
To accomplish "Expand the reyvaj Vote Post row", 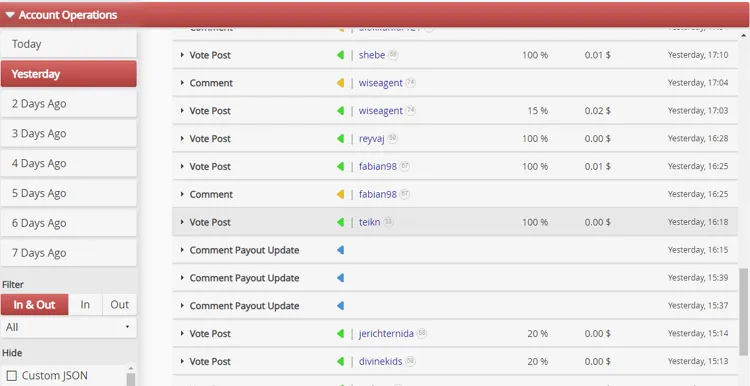I will pyautogui.click(x=182, y=138).
